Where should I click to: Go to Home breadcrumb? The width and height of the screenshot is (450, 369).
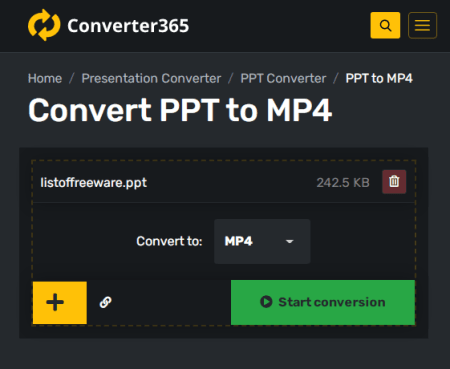pos(45,78)
